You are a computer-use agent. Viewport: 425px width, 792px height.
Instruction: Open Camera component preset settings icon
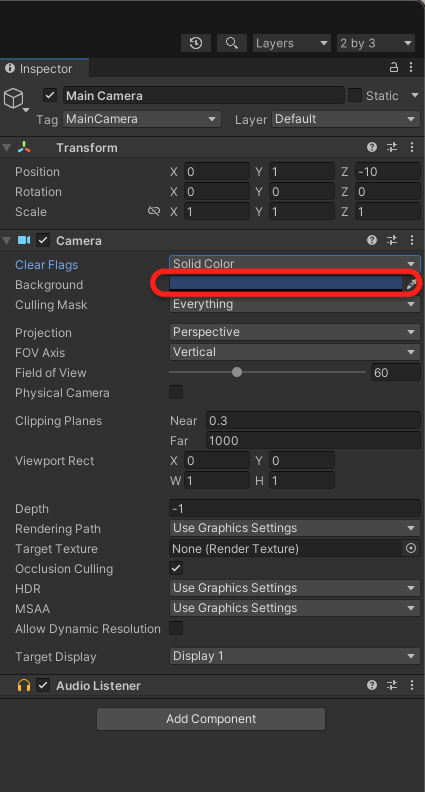(x=392, y=240)
